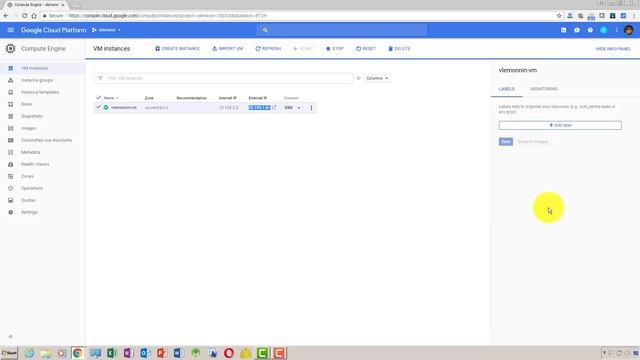Open the row's three-dot more actions menu
This screenshot has height=360, width=640.
(x=311, y=108)
